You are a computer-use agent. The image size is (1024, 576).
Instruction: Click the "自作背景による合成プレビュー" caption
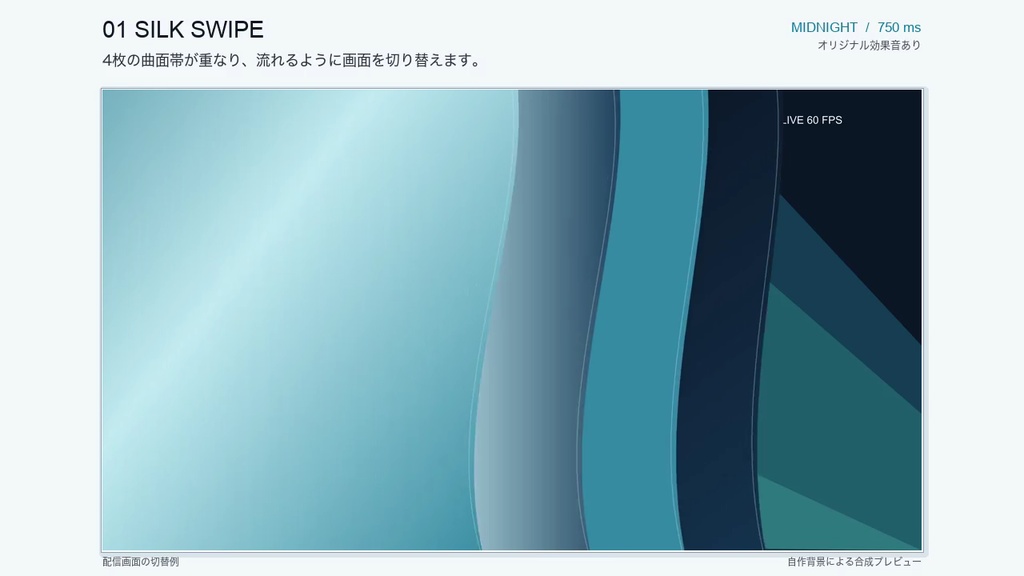[854, 562]
